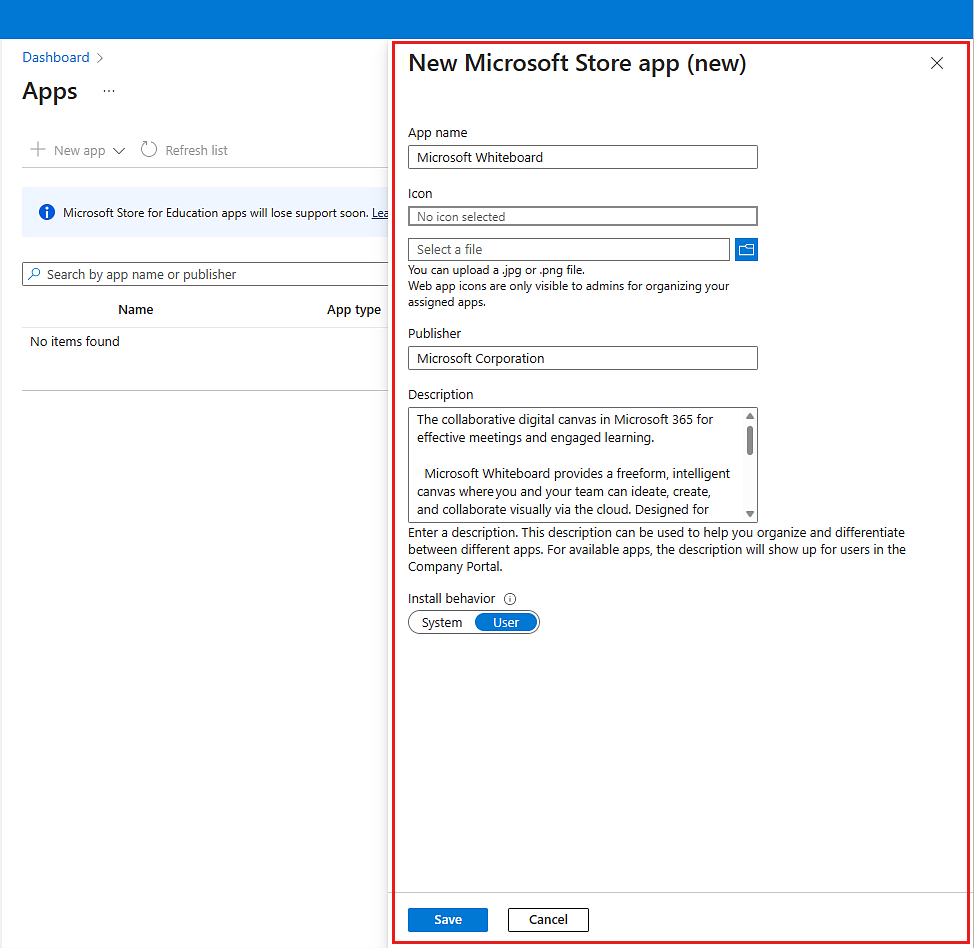The image size is (974, 948).
Task: Select User install behavior
Action: point(505,622)
